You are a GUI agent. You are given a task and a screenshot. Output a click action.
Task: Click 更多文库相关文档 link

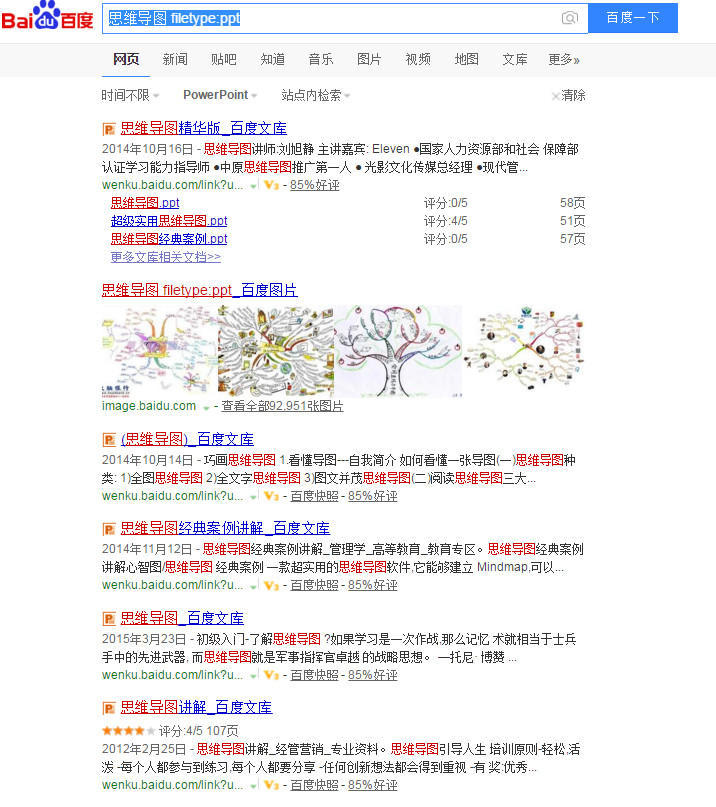coord(165,257)
